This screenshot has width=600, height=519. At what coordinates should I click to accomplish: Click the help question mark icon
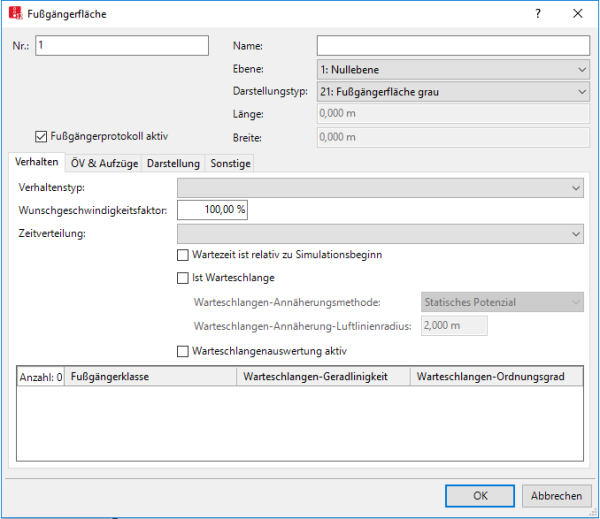[x=538, y=14]
